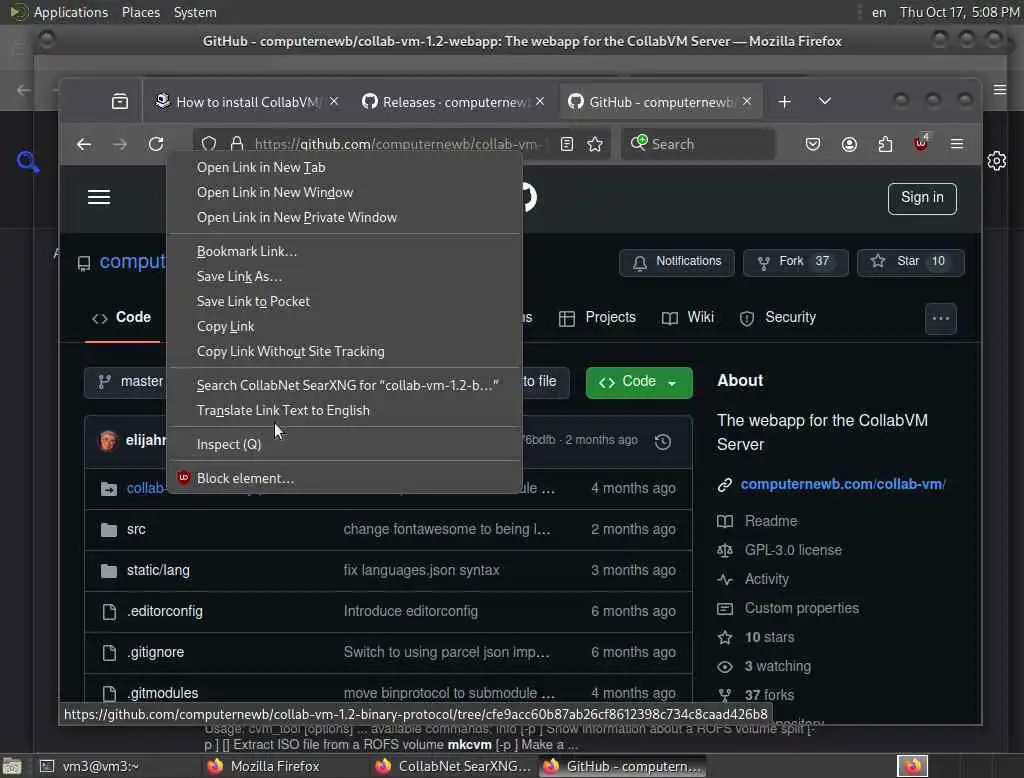Select Copy Link in context menu
This screenshot has height=778, width=1024.
click(x=344, y=326)
